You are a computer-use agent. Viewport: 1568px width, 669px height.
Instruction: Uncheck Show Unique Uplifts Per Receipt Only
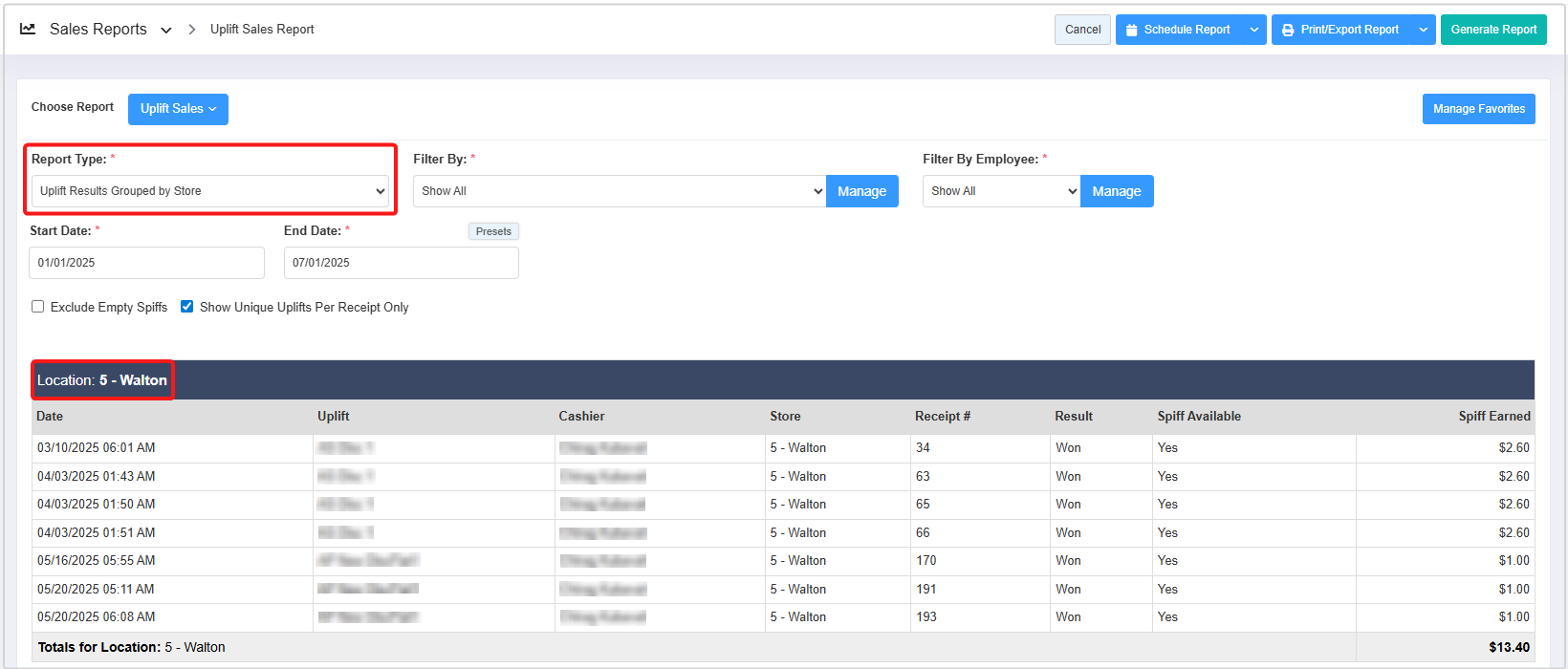point(187,307)
